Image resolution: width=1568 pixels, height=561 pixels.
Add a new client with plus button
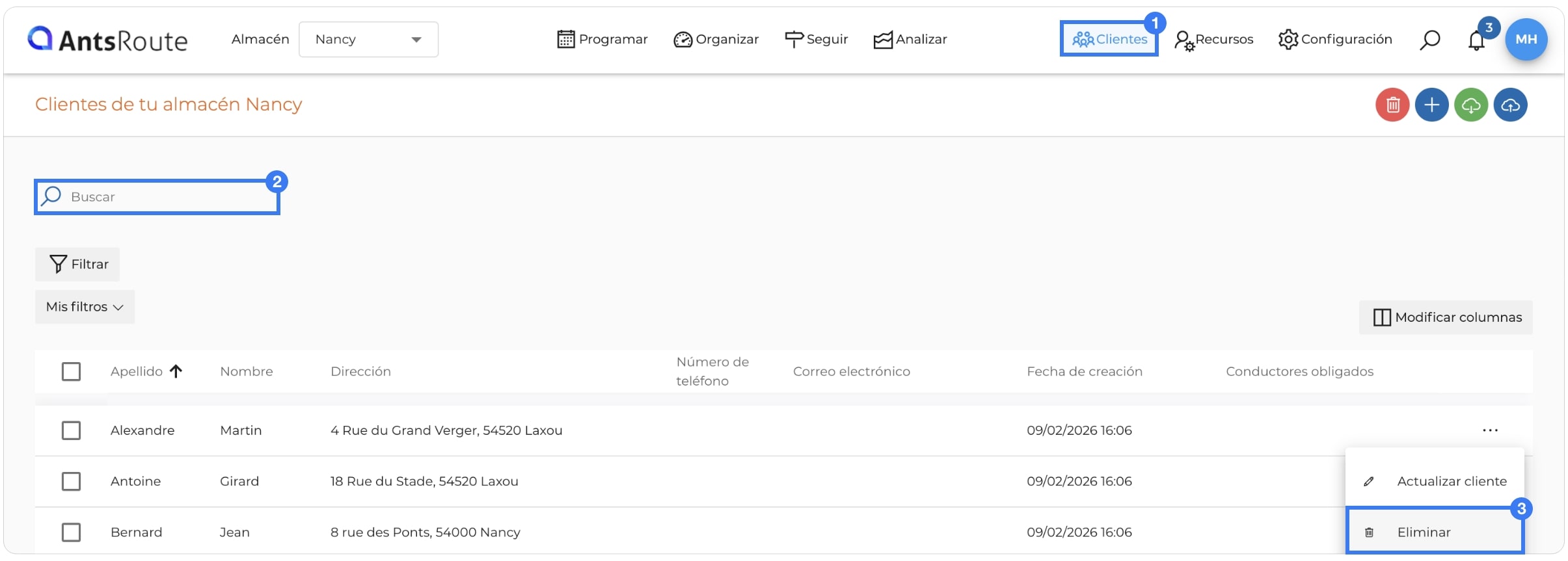pos(1431,105)
